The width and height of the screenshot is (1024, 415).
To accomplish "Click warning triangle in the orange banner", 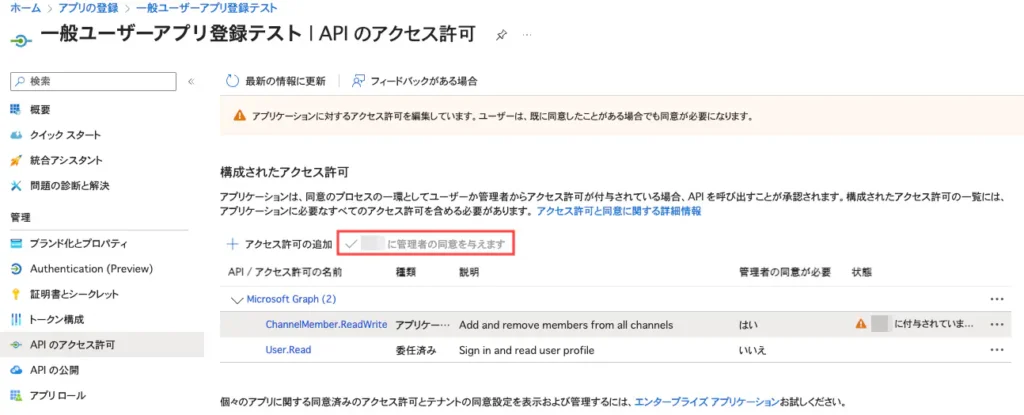I will (240, 117).
